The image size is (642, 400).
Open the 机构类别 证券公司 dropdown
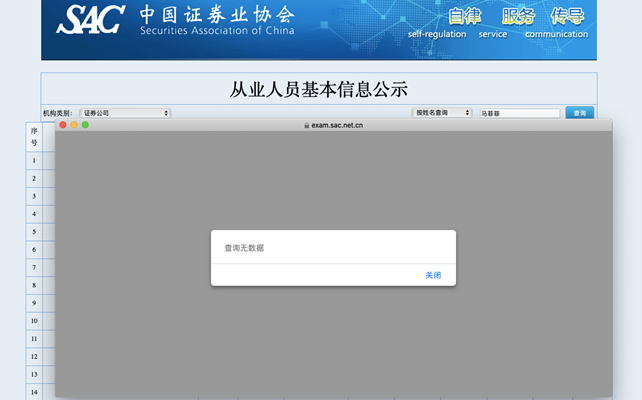coord(125,113)
